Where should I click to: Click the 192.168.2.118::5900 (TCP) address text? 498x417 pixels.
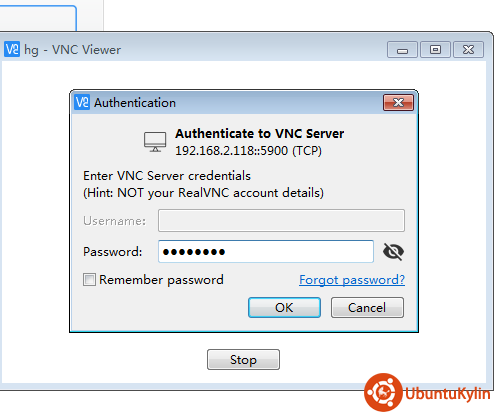(x=248, y=151)
